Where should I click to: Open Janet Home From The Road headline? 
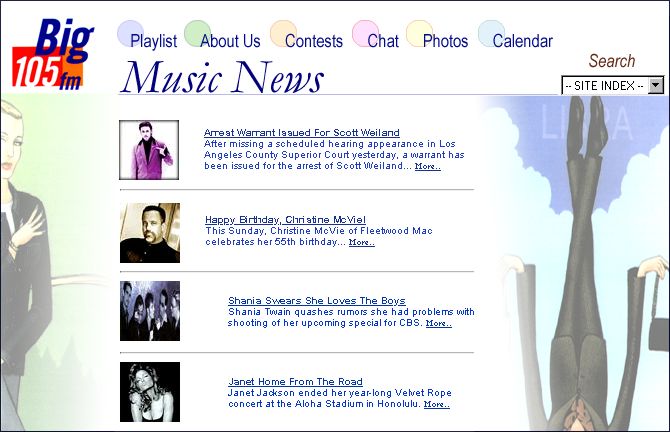tap(295, 382)
